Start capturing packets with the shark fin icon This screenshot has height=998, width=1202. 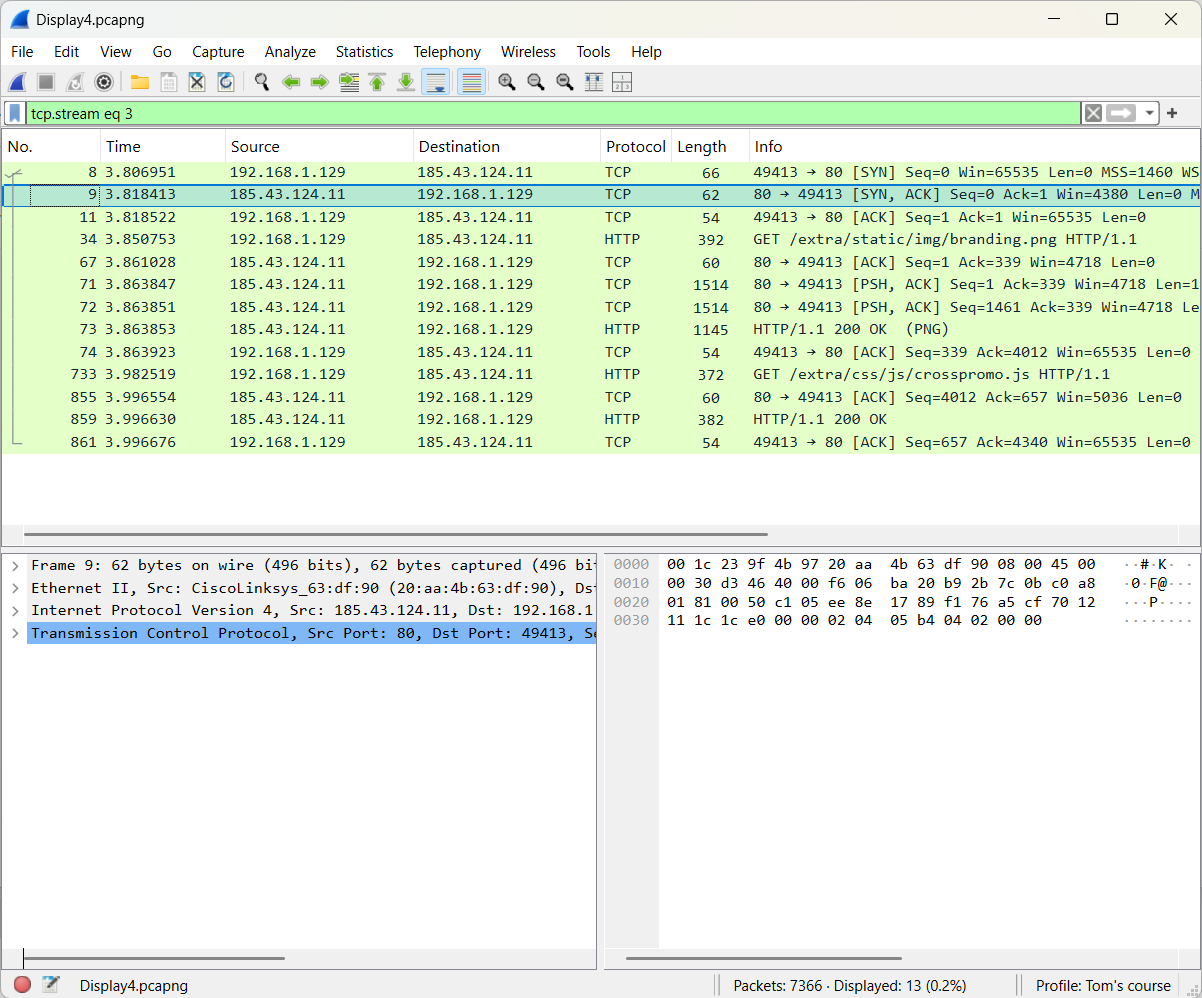[x=18, y=82]
